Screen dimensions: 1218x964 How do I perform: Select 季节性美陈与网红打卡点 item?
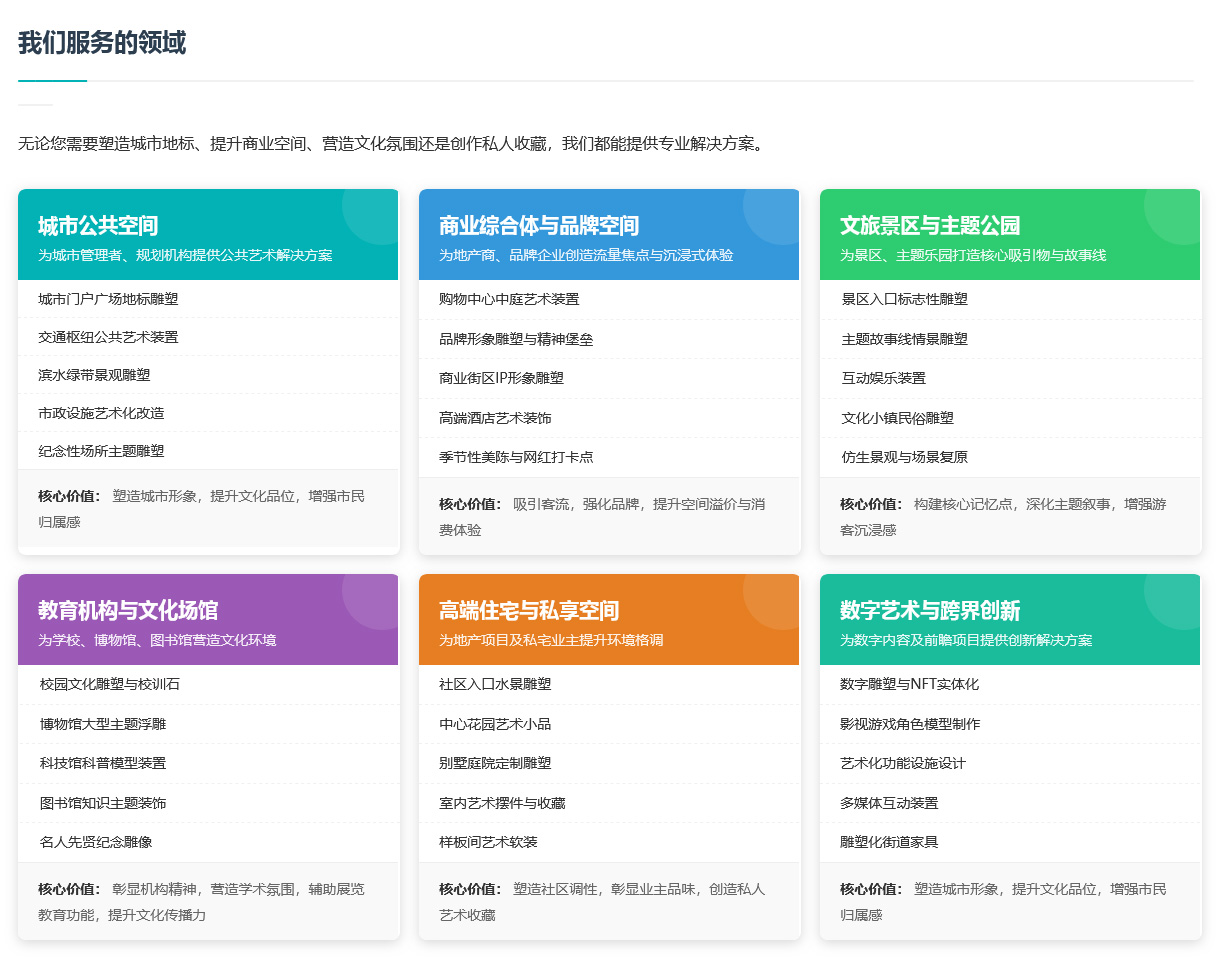516,457
